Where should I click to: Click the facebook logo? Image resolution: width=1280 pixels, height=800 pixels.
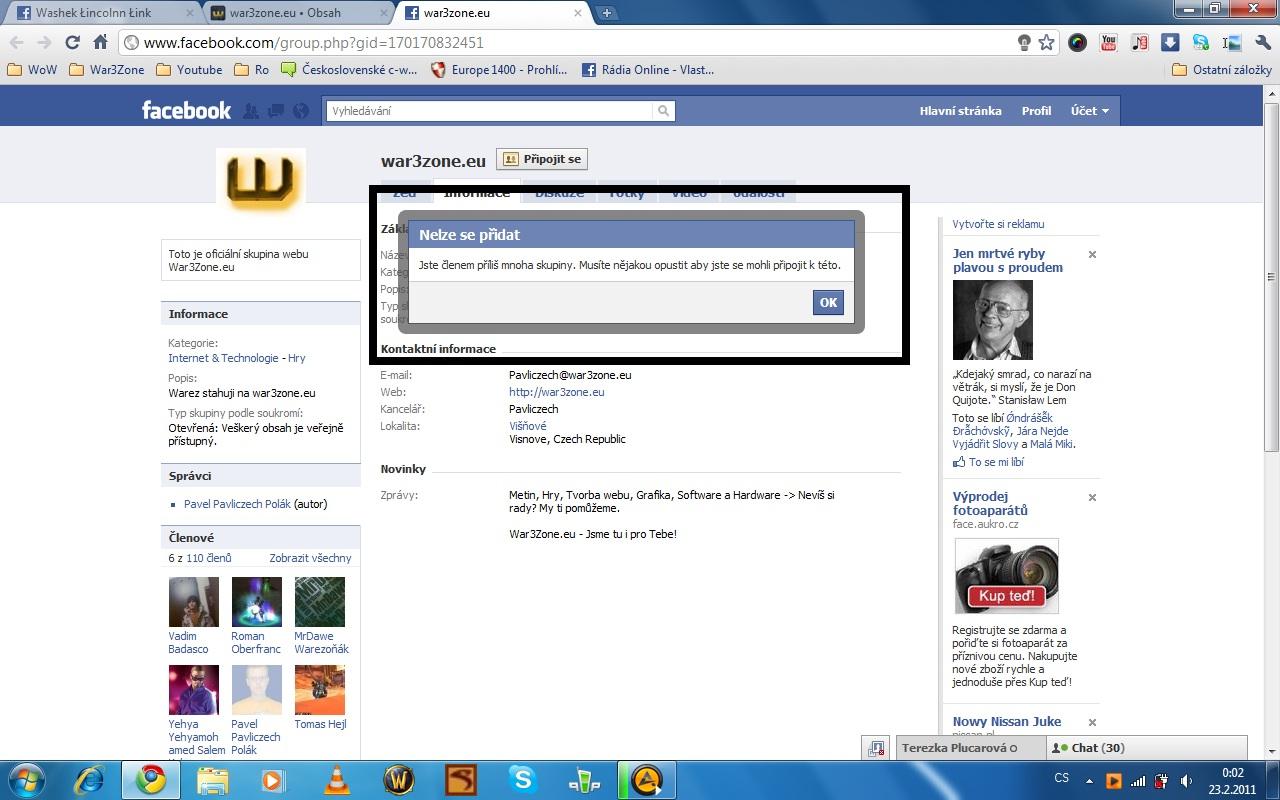[186, 110]
